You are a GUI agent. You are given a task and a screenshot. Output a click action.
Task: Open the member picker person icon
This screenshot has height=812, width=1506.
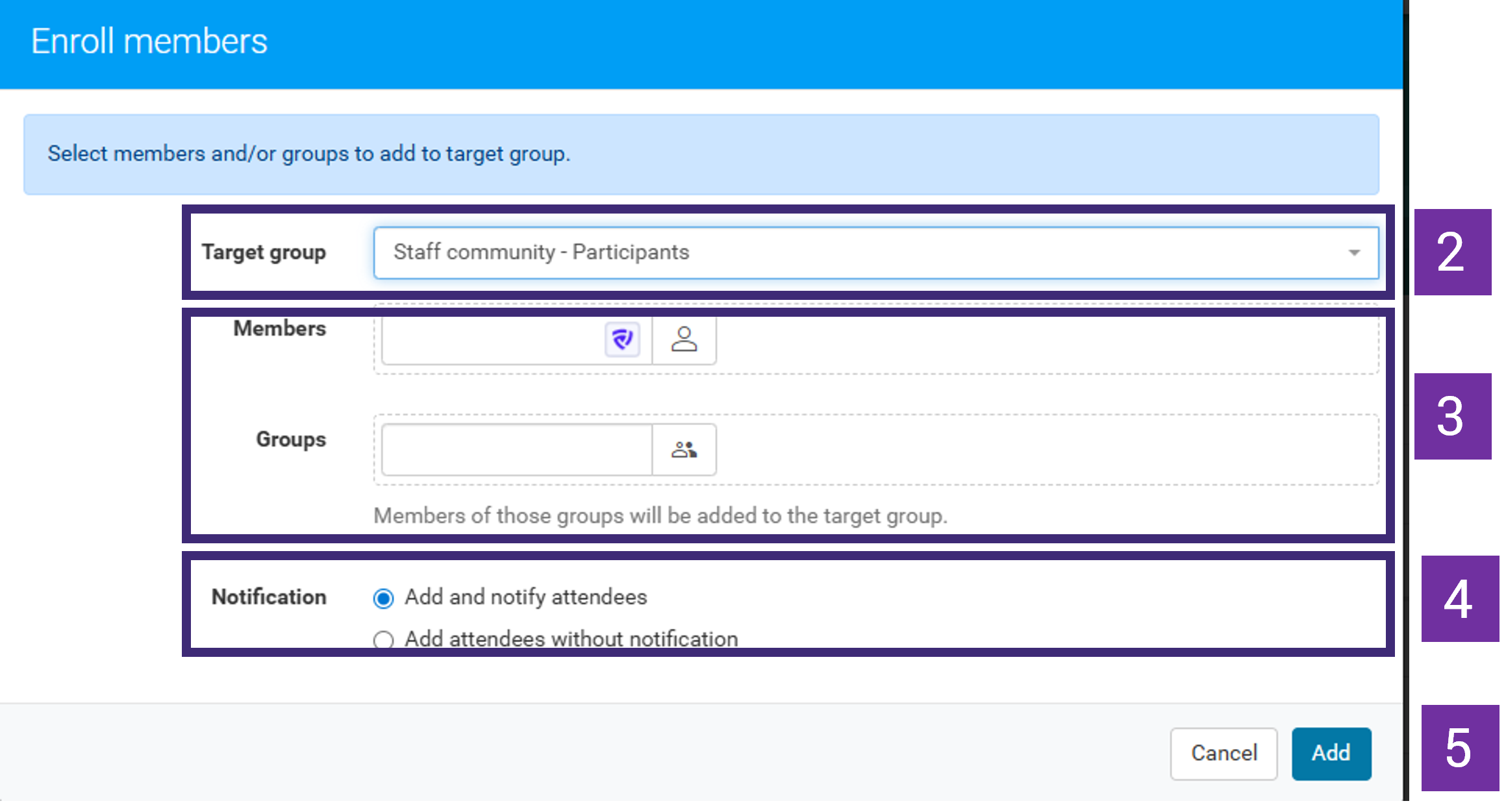click(684, 339)
